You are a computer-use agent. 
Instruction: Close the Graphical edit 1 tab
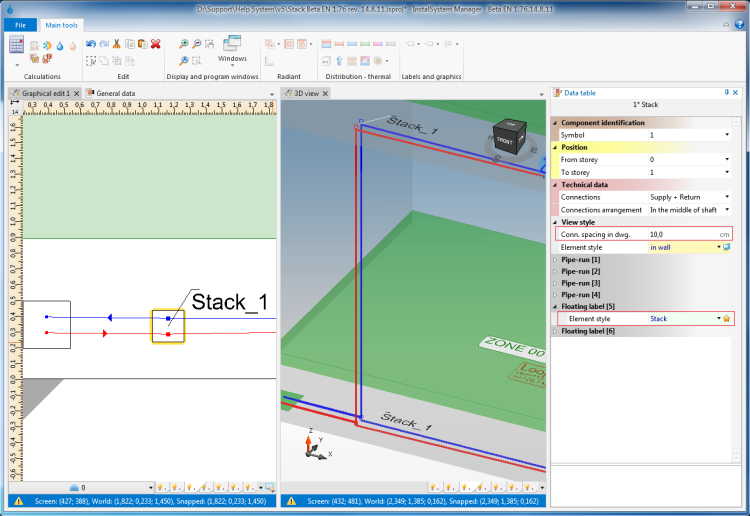pyautogui.click(x=77, y=93)
